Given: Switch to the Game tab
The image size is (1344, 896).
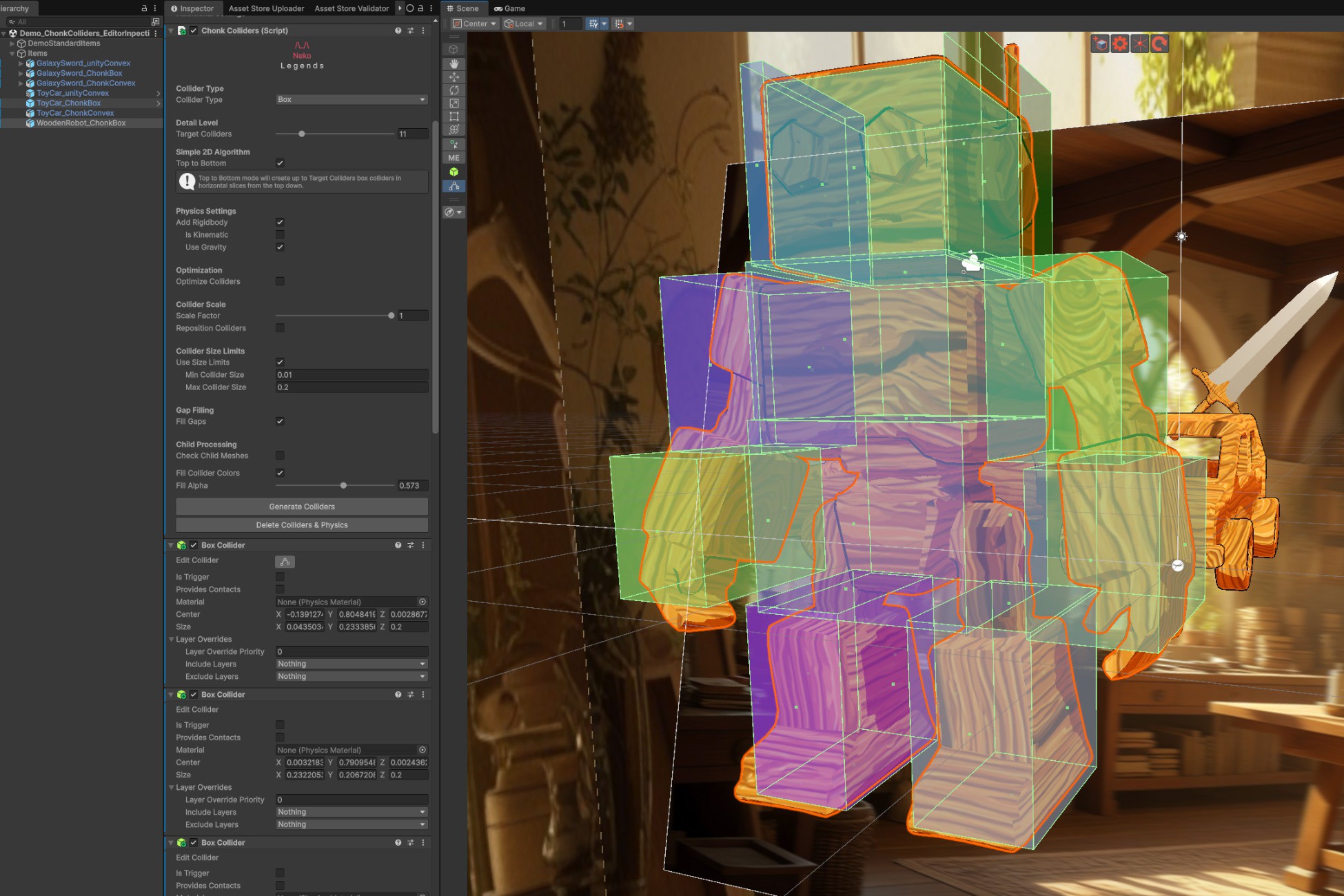Looking at the screenshot, I should 509,8.
